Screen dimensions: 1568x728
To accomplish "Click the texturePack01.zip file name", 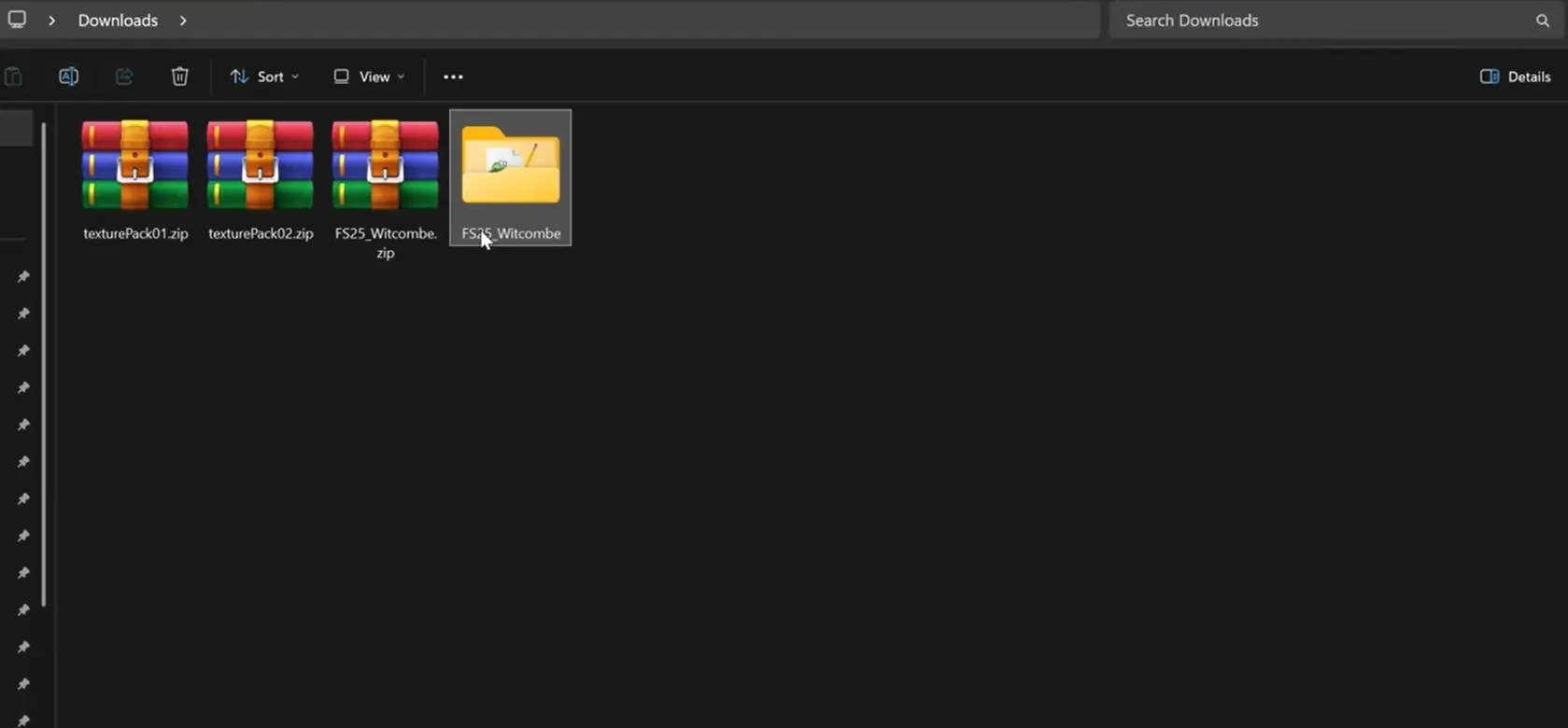I will [135, 233].
